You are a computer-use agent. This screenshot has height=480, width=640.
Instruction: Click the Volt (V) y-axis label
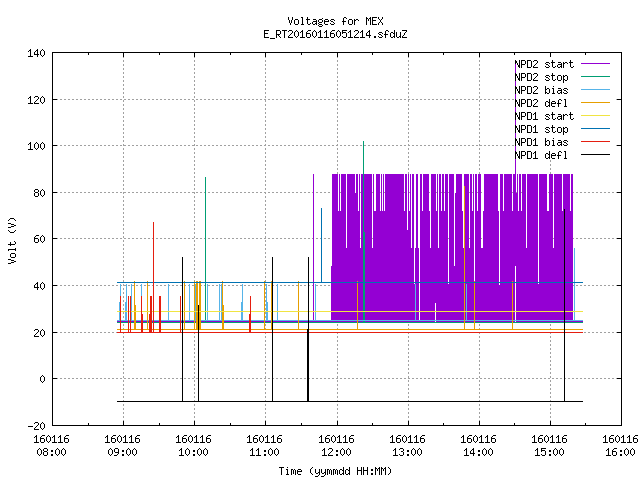13,241
